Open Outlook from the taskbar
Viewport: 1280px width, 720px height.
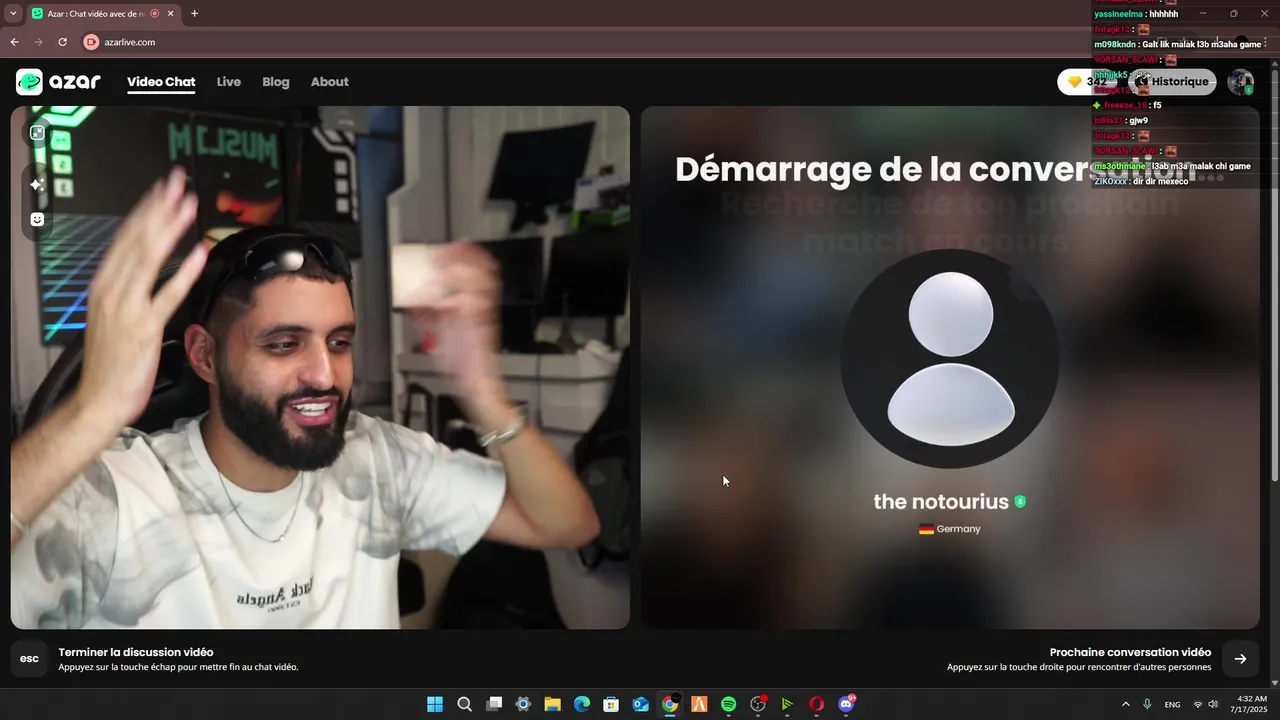(x=641, y=704)
